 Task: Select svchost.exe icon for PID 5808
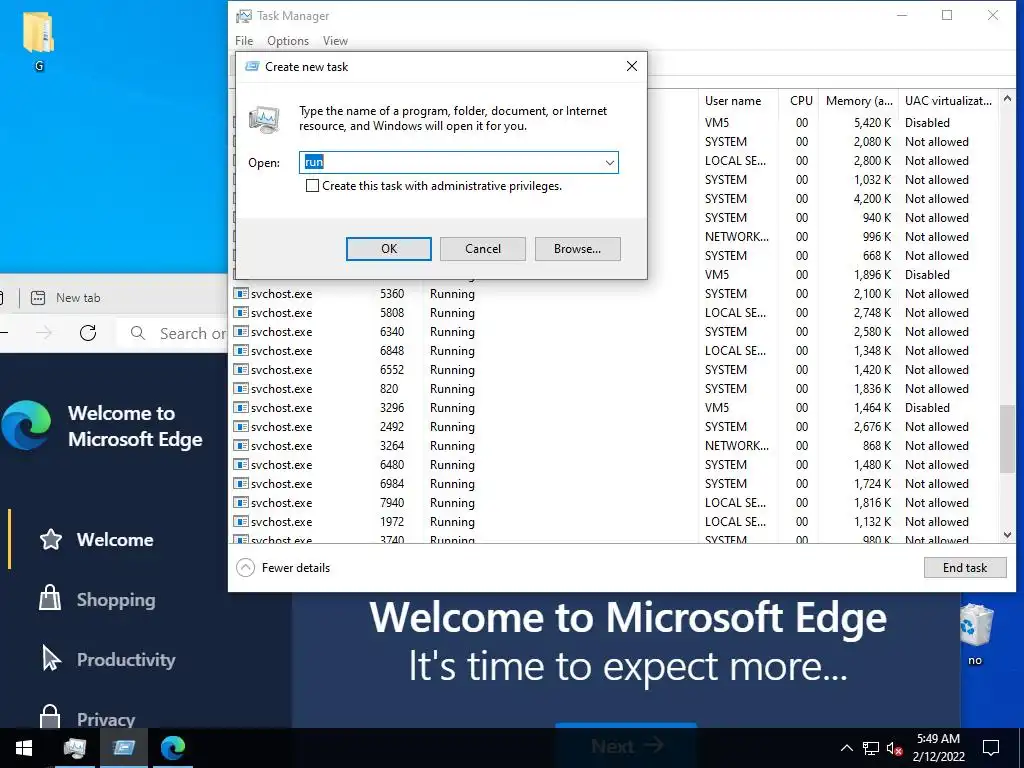click(241, 313)
